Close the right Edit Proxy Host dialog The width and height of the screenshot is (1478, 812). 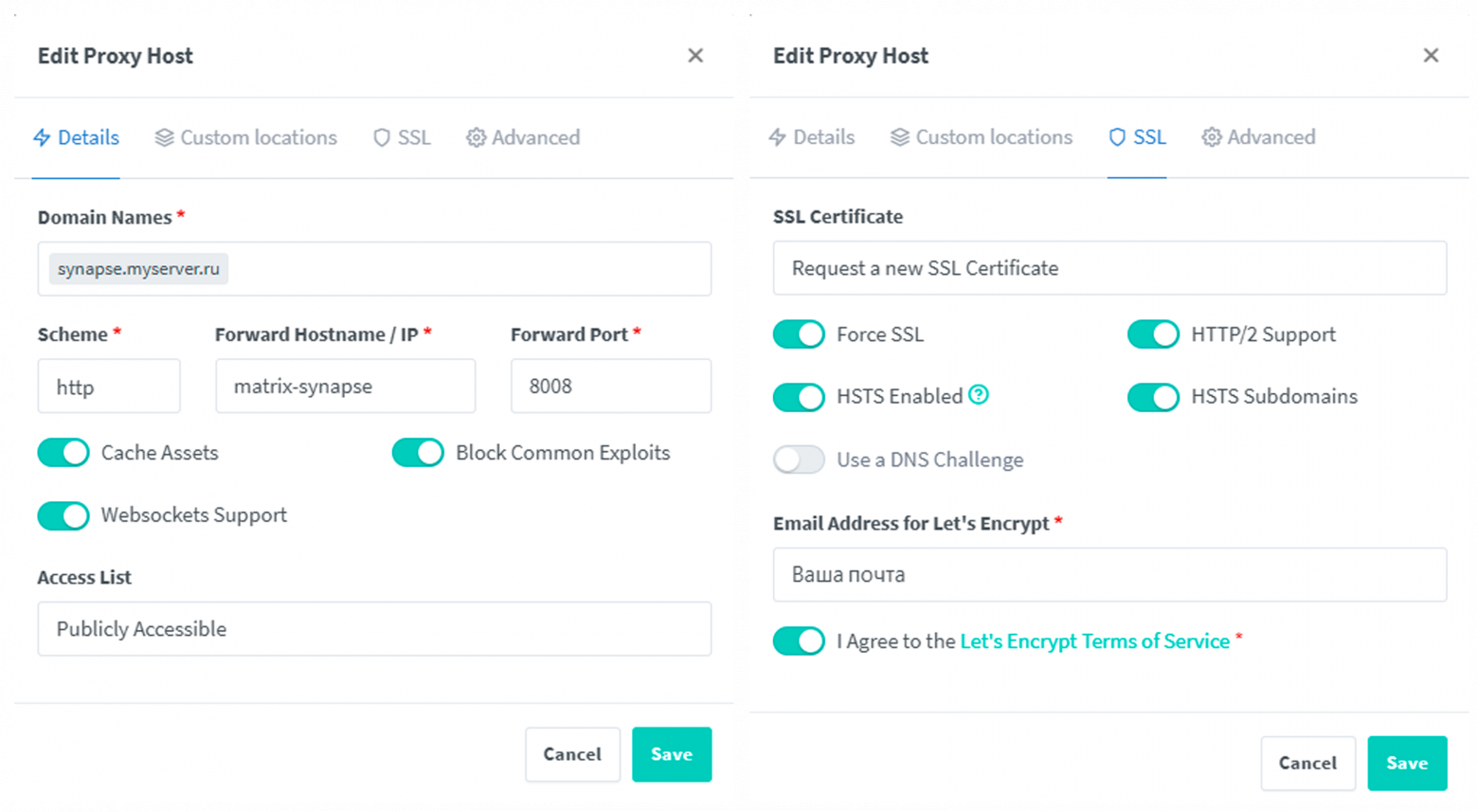(1431, 56)
